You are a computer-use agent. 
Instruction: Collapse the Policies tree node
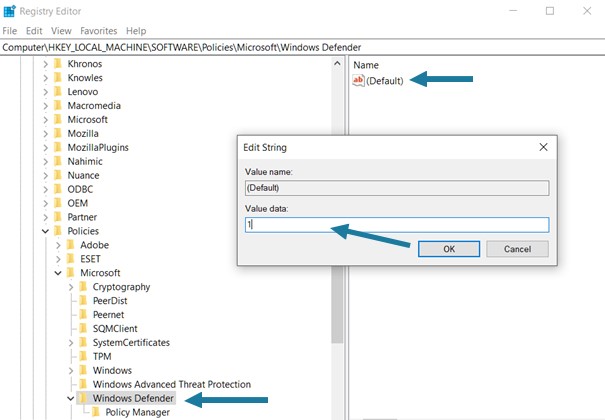[45, 231]
